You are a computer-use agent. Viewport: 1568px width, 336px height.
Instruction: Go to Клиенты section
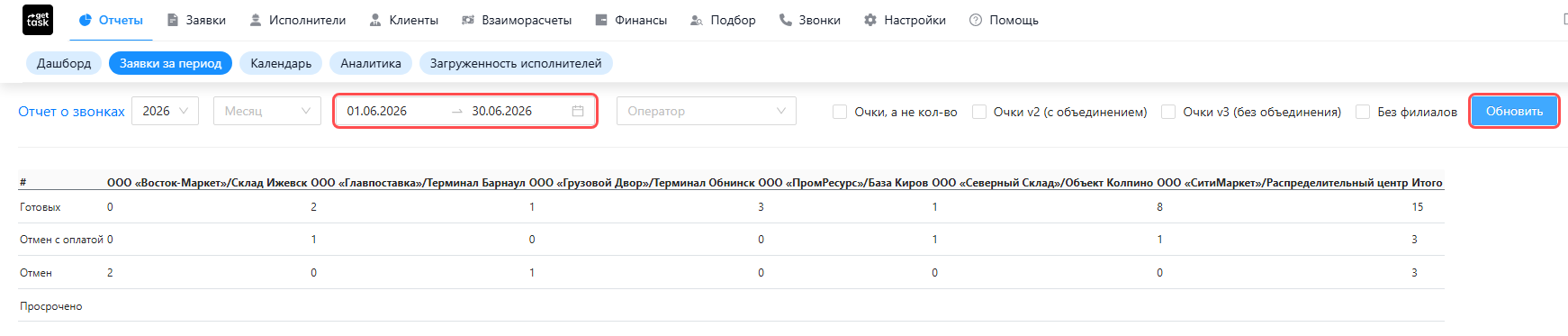click(403, 20)
